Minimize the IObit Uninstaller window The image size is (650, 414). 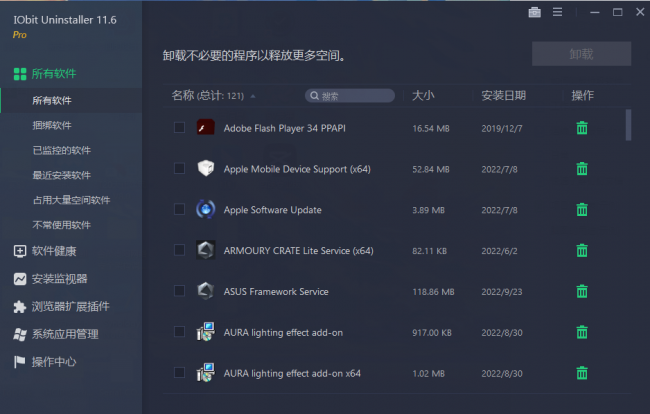point(595,12)
